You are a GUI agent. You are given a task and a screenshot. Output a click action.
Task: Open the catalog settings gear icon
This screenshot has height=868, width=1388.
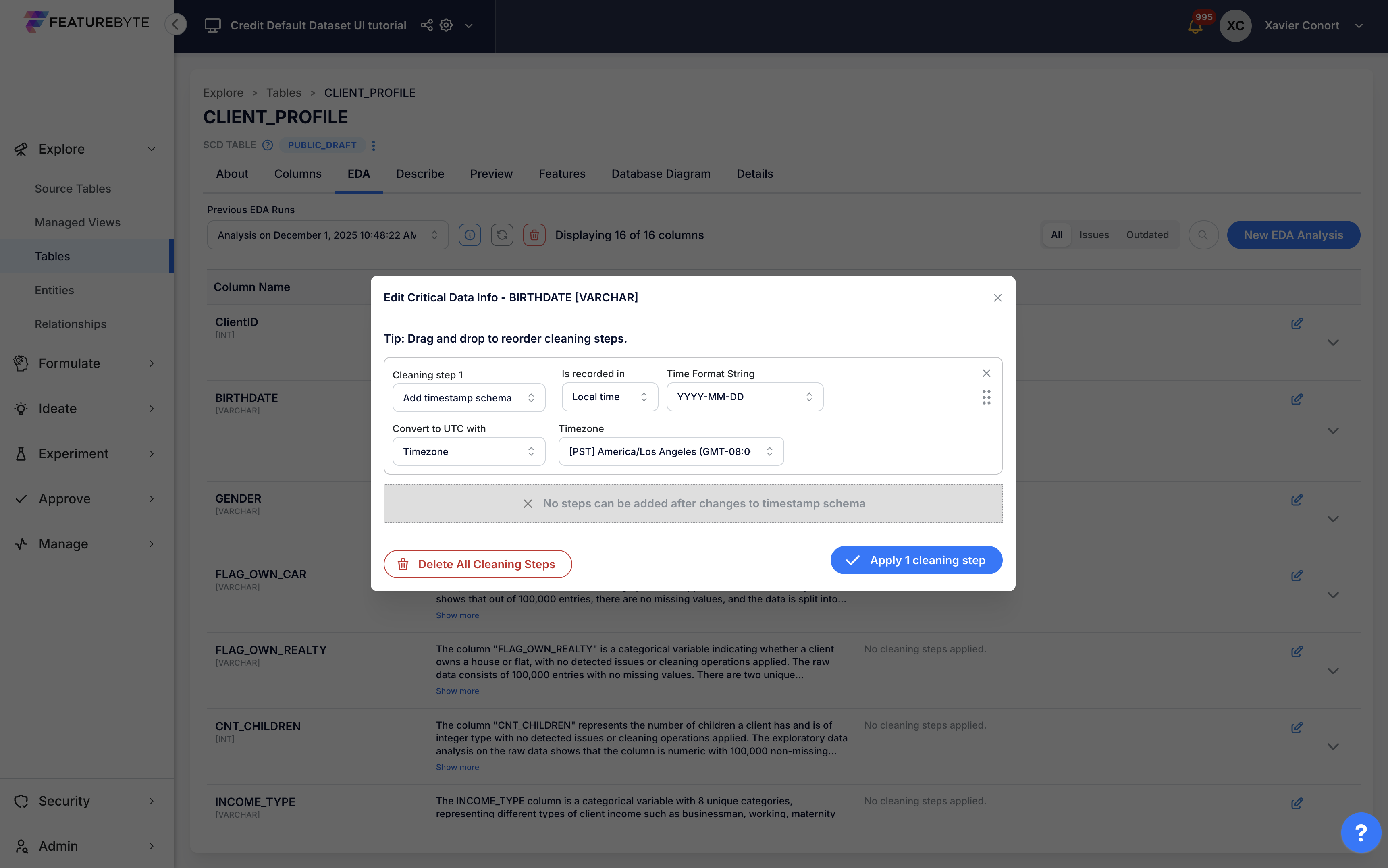point(446,25)
